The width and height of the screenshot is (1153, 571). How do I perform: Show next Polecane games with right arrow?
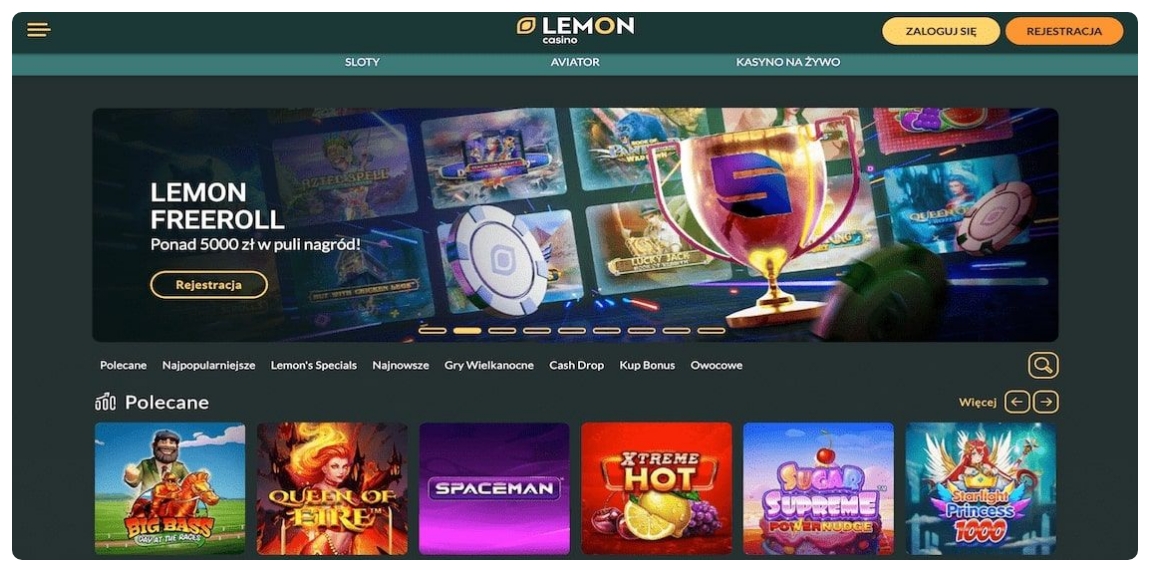1046,402
